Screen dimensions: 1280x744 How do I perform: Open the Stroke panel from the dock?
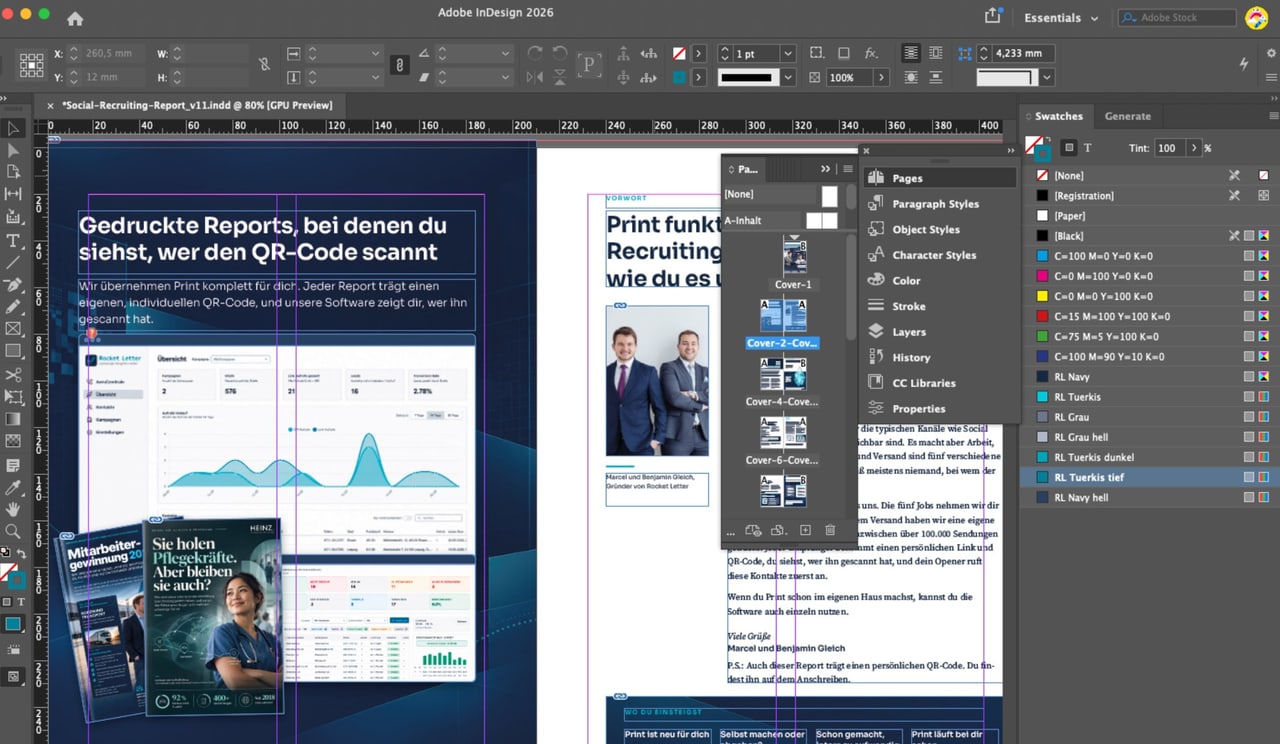coord(940,306)
